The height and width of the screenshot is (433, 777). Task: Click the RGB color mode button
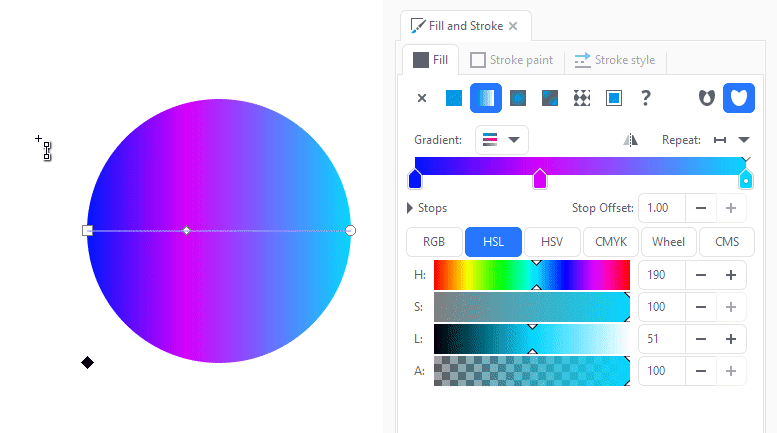[x=434, y=242]
